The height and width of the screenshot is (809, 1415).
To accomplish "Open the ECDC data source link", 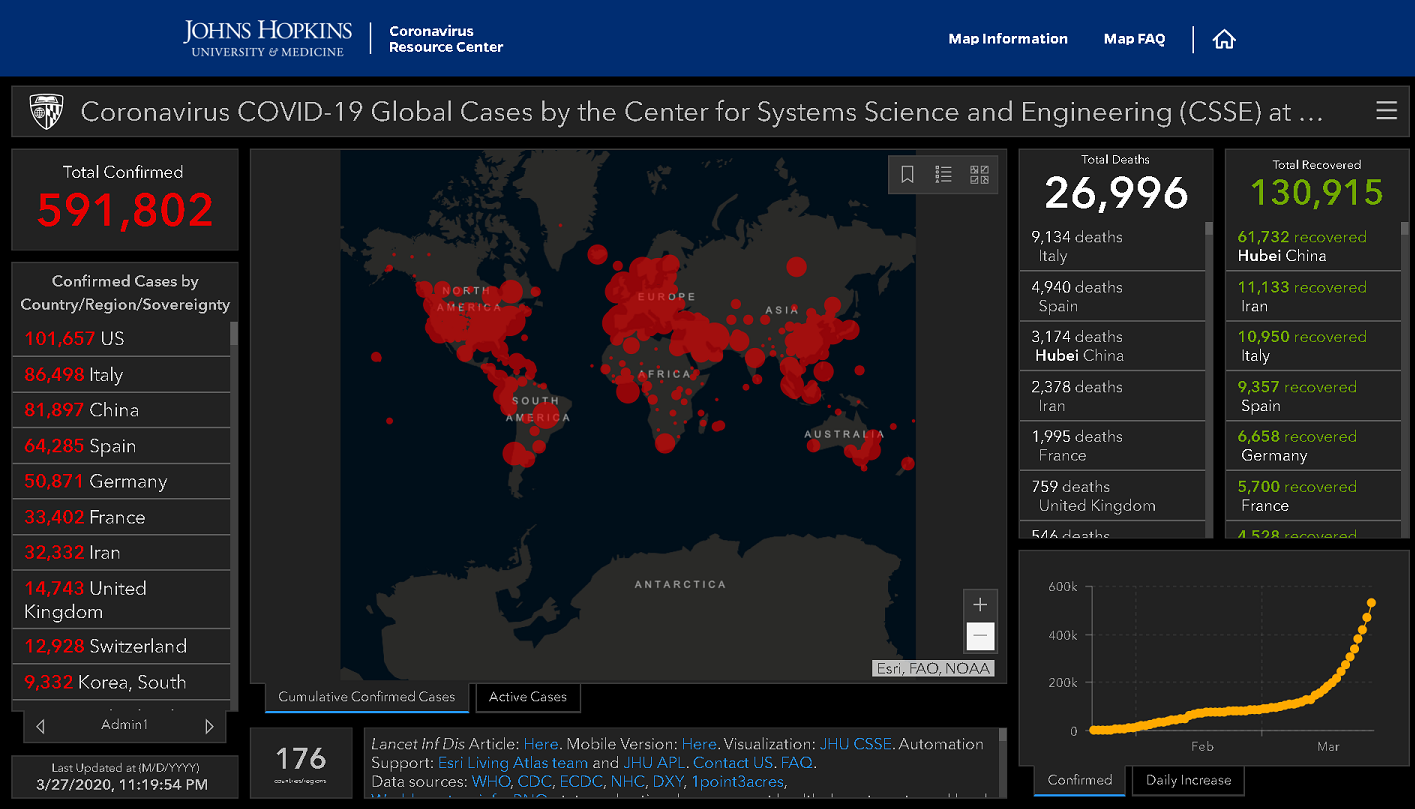I will (x=582, y=782).
